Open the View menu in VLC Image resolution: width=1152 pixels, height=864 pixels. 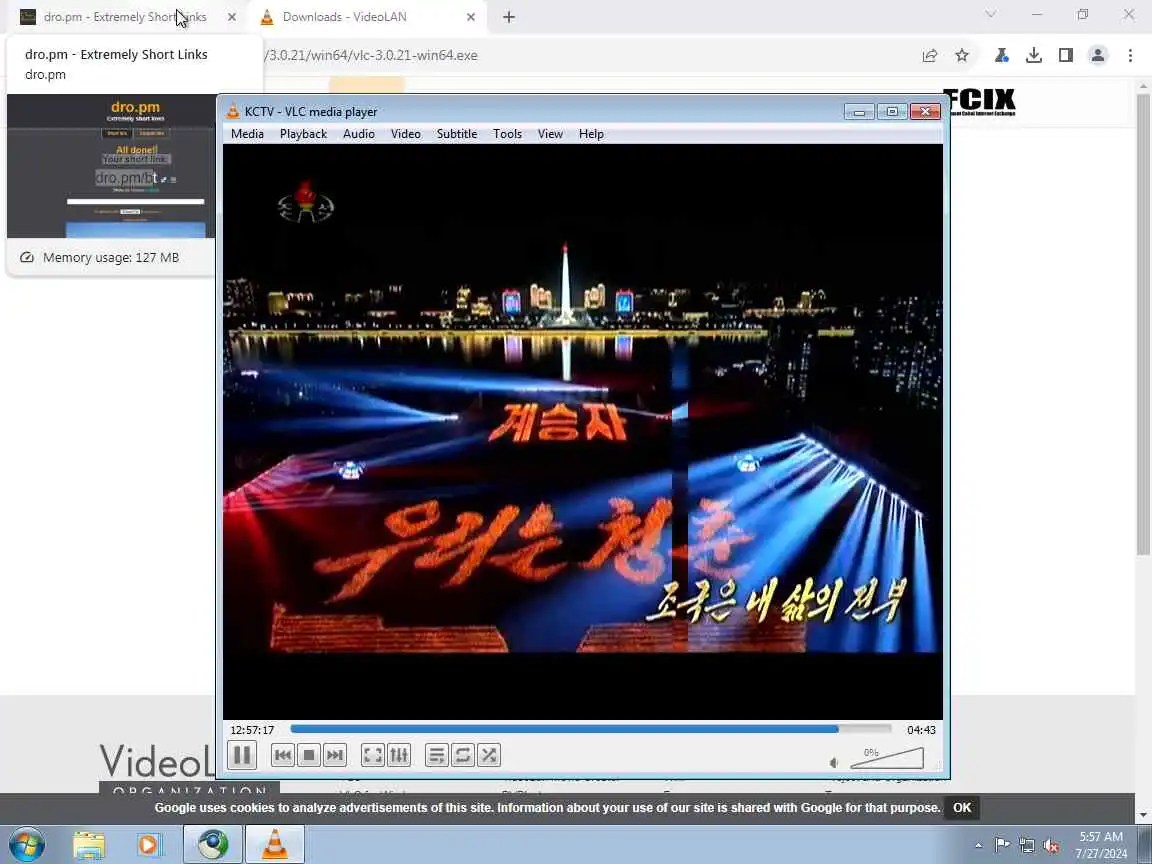(550, 134)
